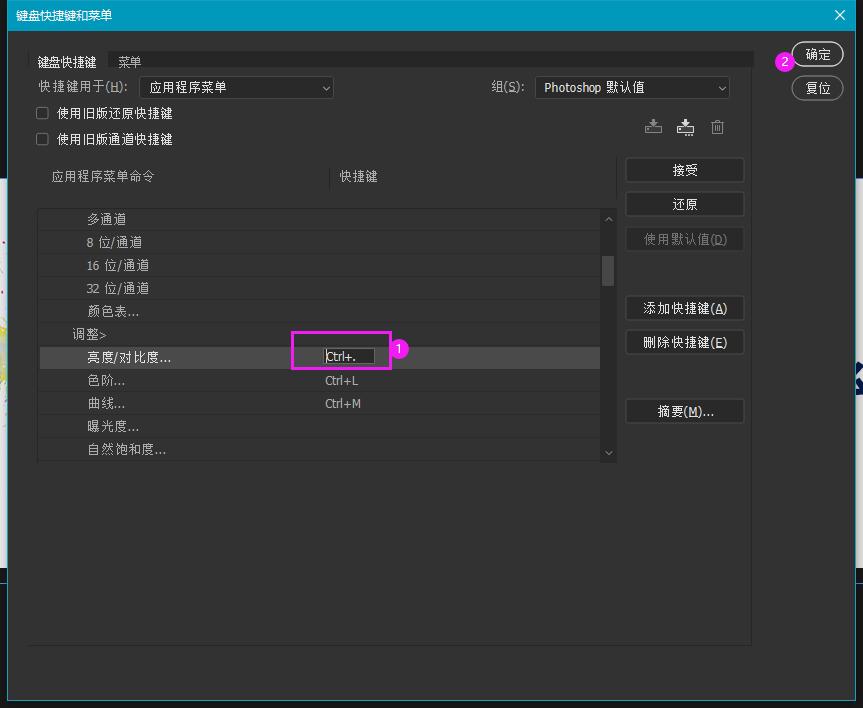This screenshot has width=863, height=708.
Task: Select the 色阶... row
Action: 320,380
